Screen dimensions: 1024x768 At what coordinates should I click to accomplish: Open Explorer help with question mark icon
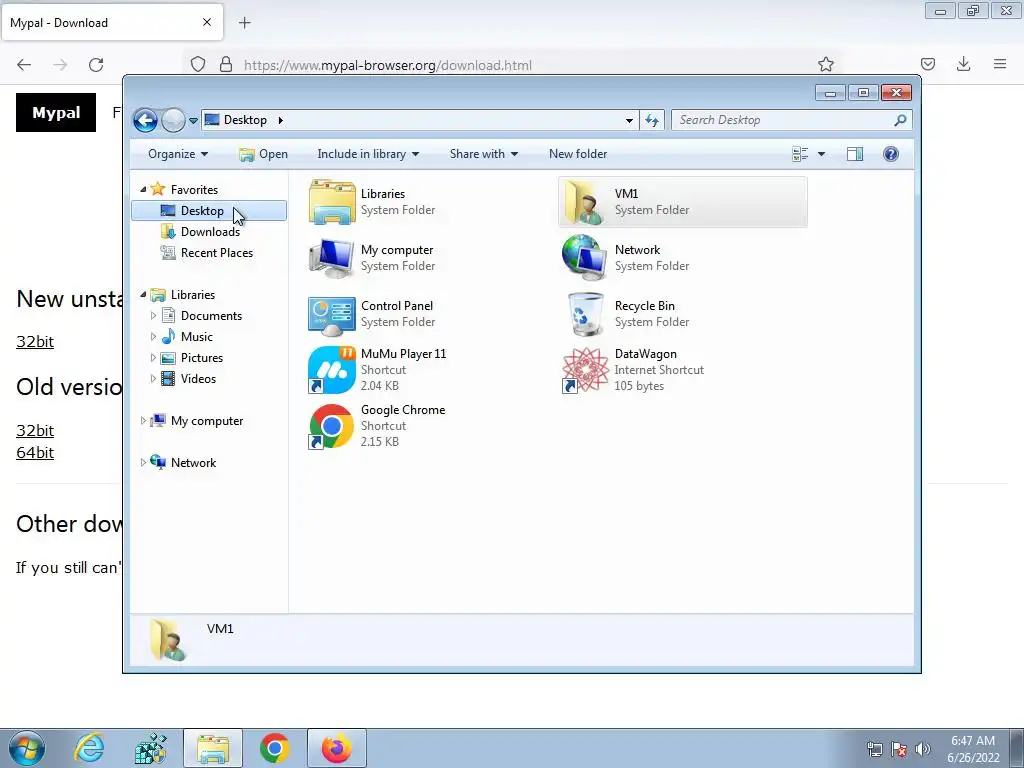[x=891, y=154]
